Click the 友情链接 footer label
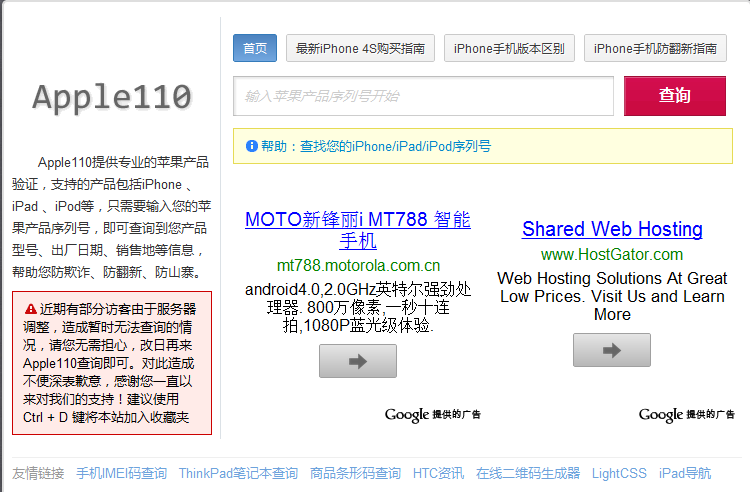750x492 pixels. (x=38, y=473)
